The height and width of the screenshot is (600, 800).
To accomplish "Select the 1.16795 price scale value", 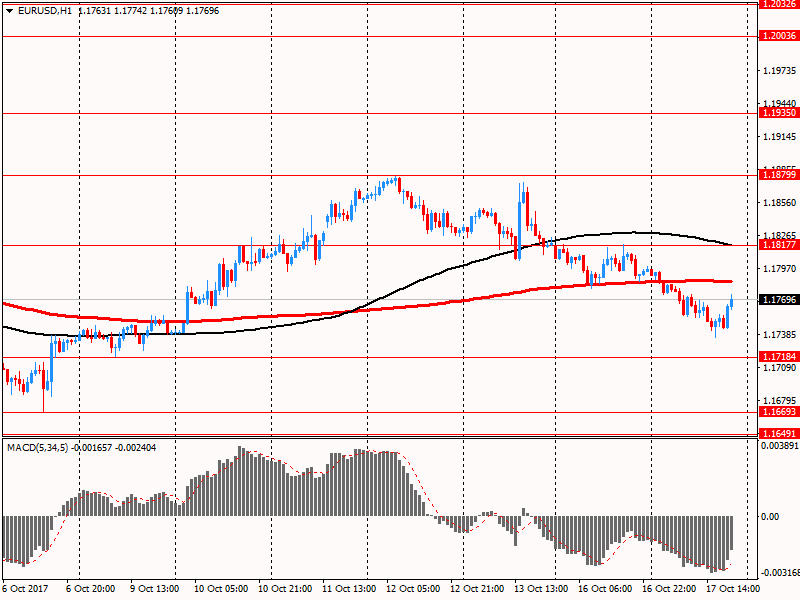I will [779, 401].
